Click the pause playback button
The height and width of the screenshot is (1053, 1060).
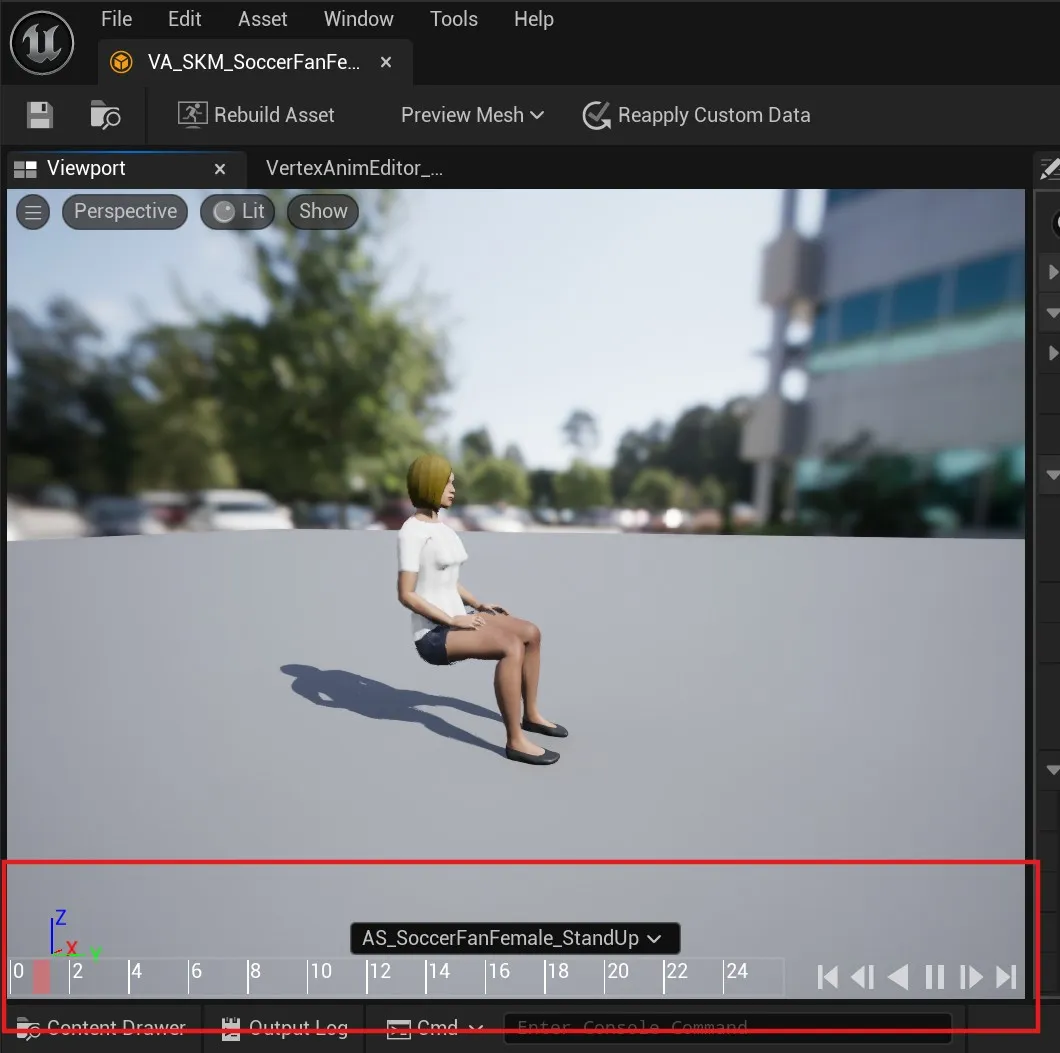(934, 977)
